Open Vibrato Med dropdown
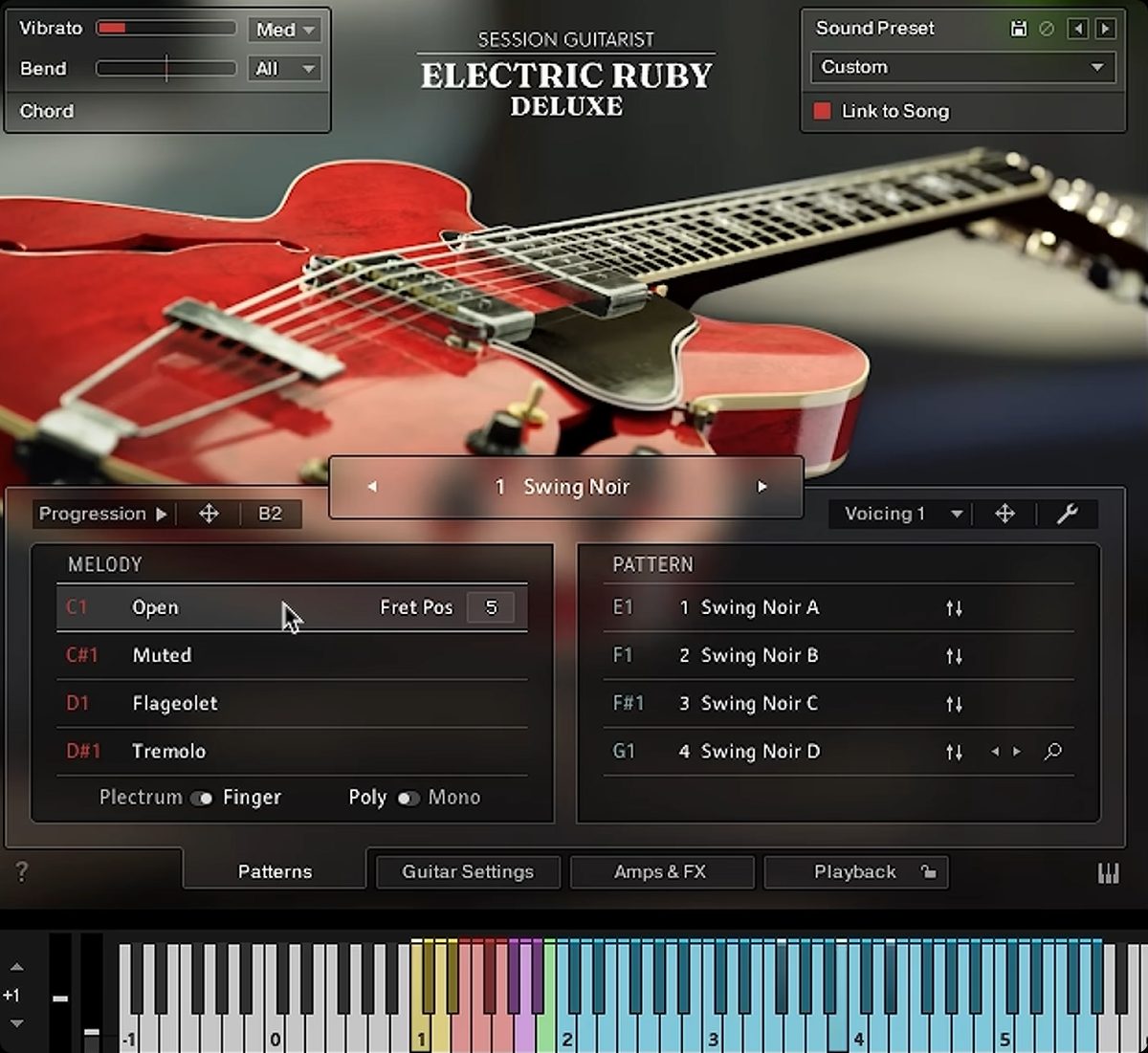Image resolution: width=1148 pixels, height=1053 pixels. [x=284, y=30]
